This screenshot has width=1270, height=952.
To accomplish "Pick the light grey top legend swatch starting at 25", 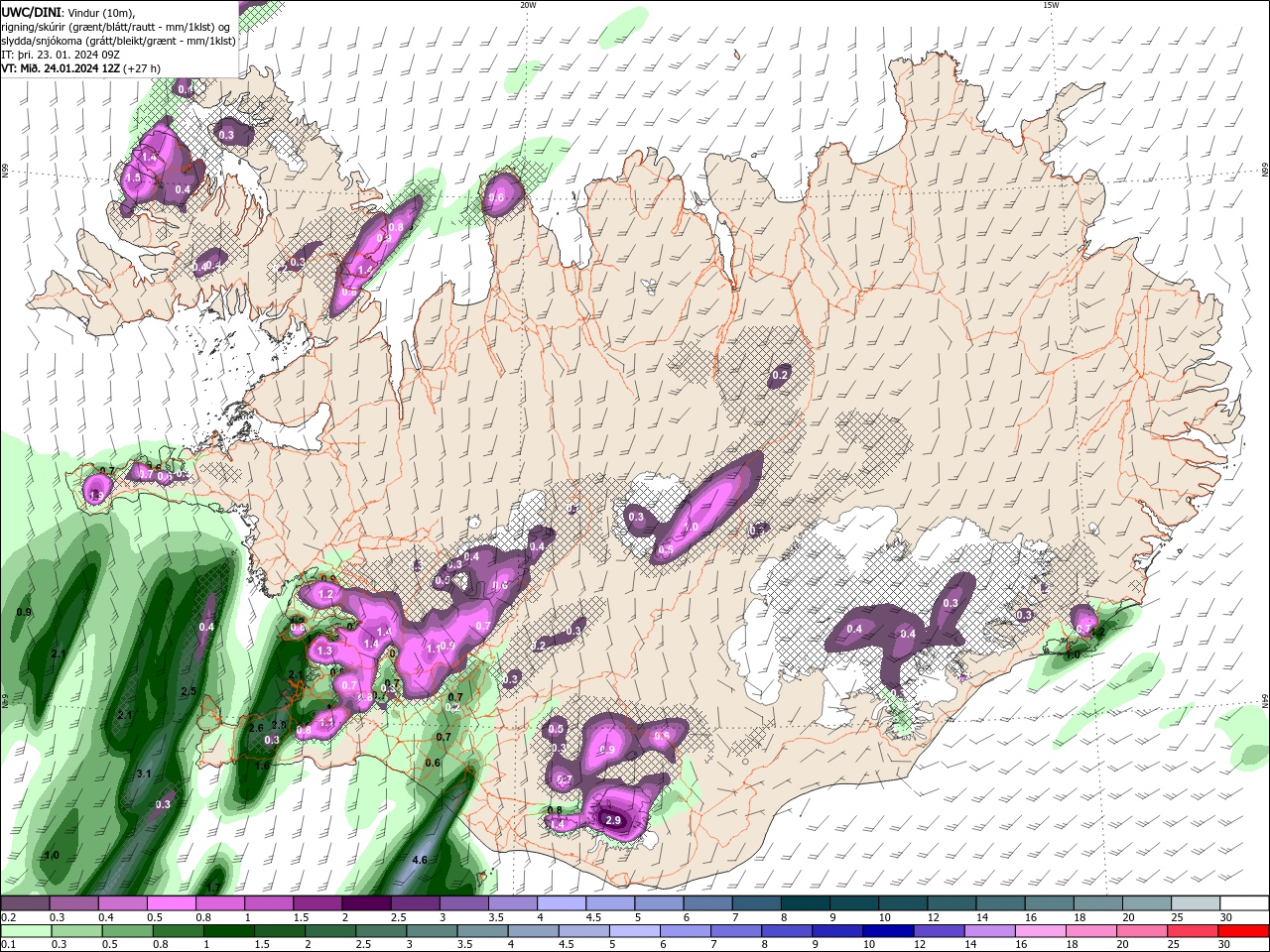I will 1195,903.
